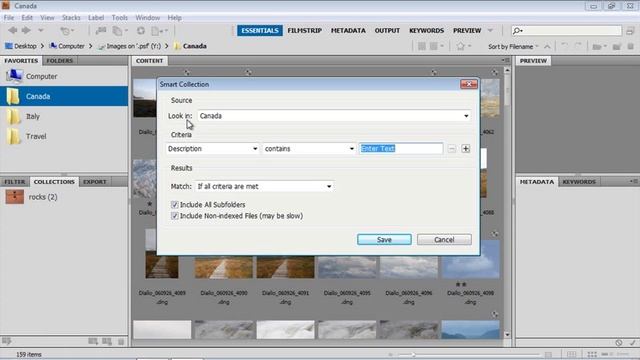
Task: Click delete collection trash icon
Action: point(121,342)
